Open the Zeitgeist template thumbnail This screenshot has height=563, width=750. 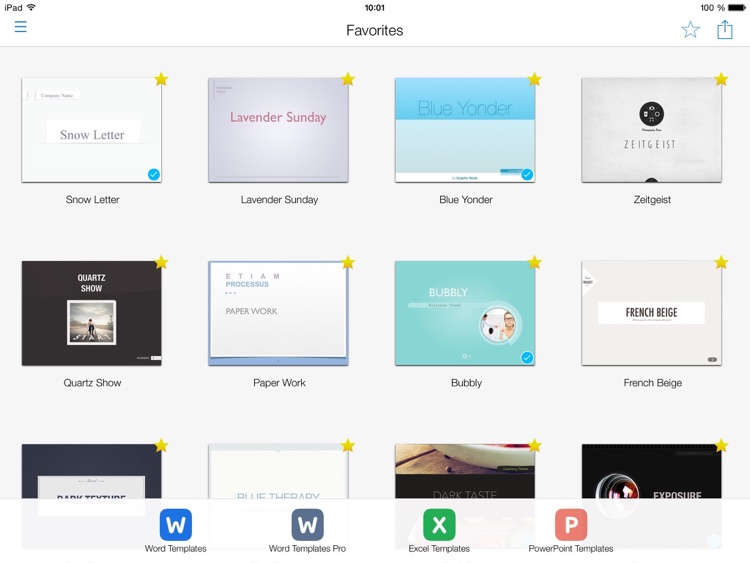[651, 130]
